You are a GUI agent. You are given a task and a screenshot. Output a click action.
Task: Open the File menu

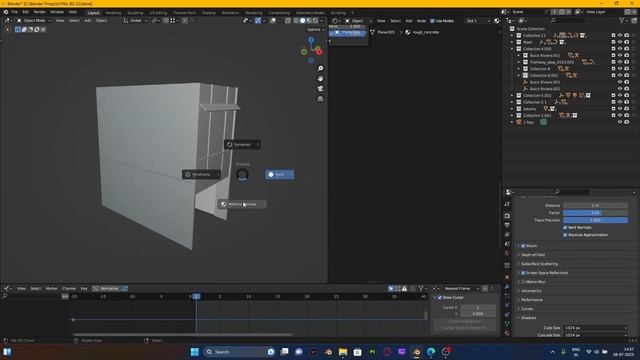[x=14, y=12]
